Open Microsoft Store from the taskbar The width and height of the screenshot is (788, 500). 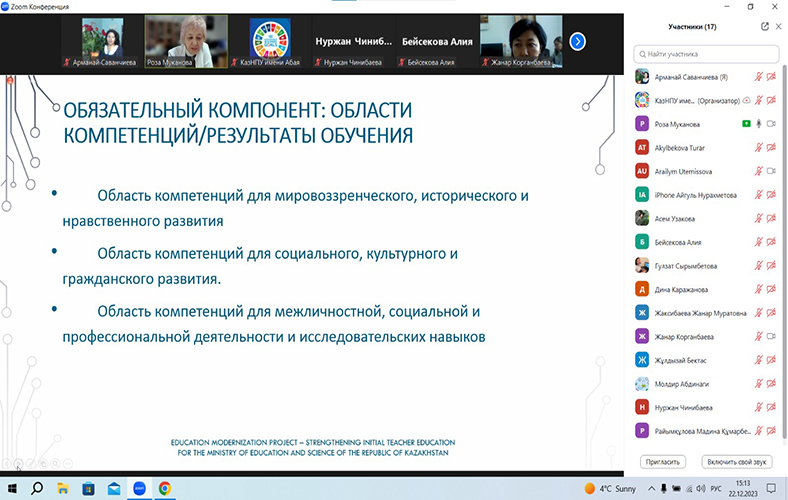(88, 489)
